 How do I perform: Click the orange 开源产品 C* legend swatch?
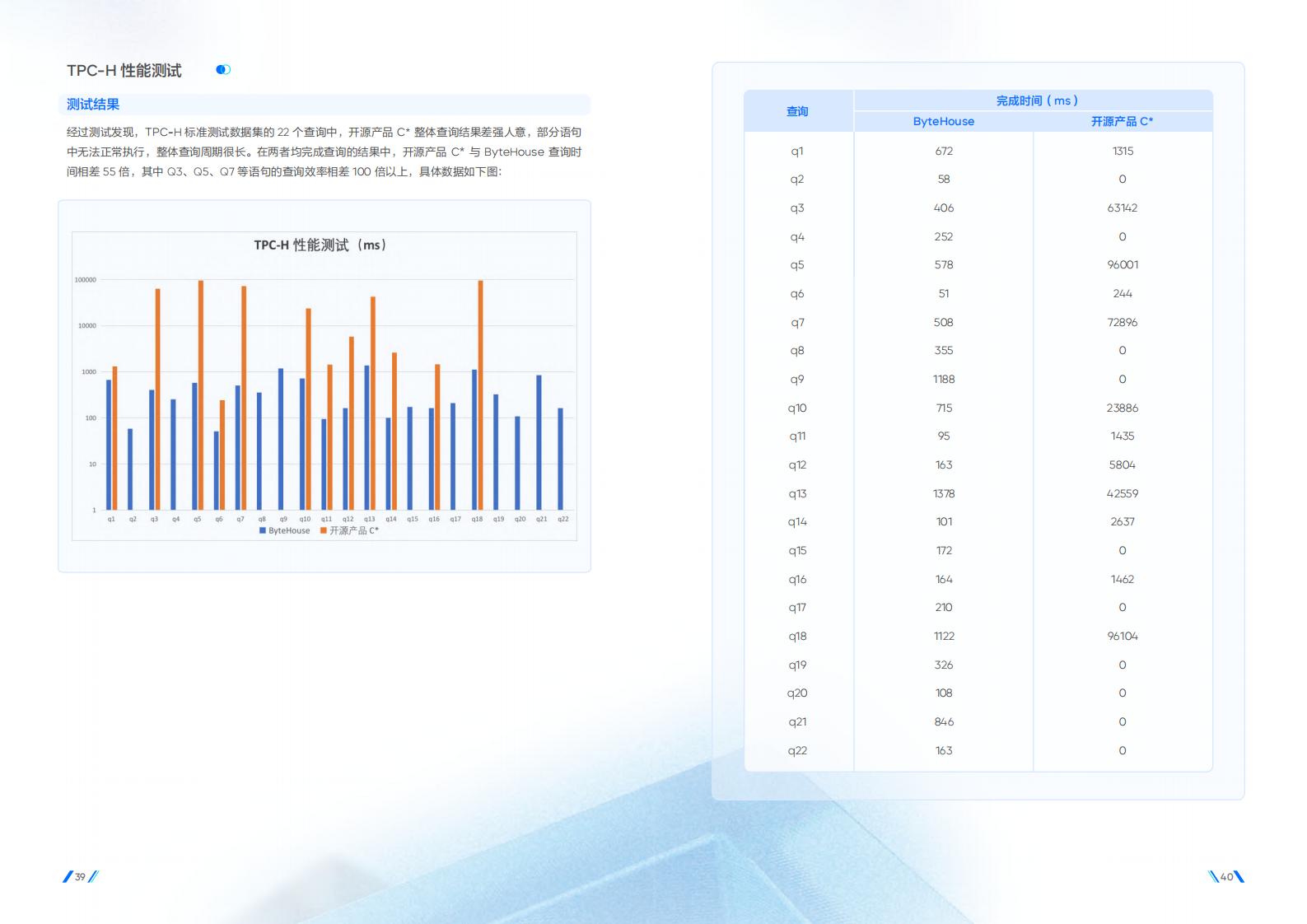[x=324, y=531]
